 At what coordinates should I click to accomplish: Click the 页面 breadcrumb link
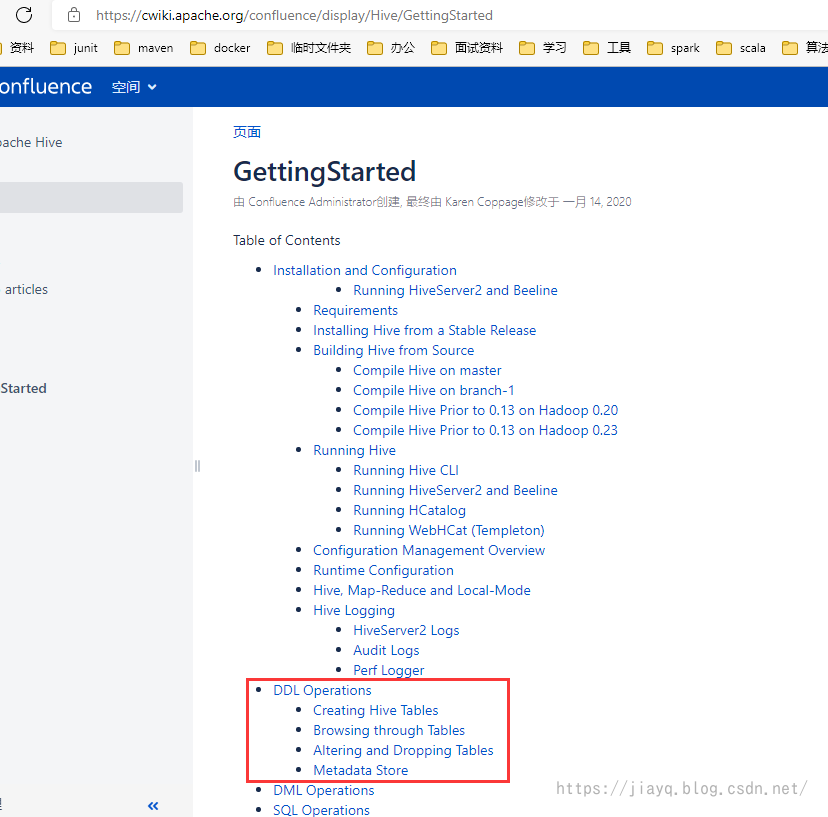tap(247, 132)
